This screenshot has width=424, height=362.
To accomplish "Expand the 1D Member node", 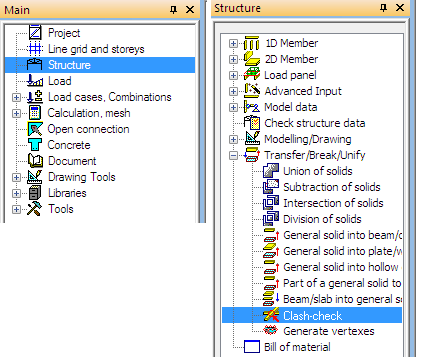I will (233, 43).
